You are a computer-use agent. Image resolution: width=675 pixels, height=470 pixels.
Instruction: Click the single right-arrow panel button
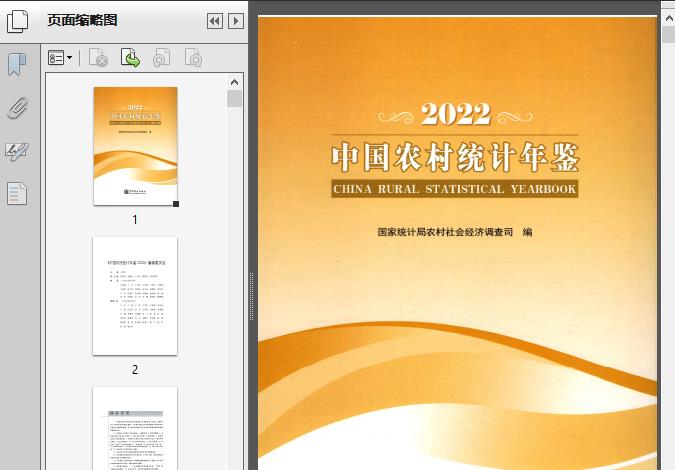pyautogui.click(x=236, y=21)
